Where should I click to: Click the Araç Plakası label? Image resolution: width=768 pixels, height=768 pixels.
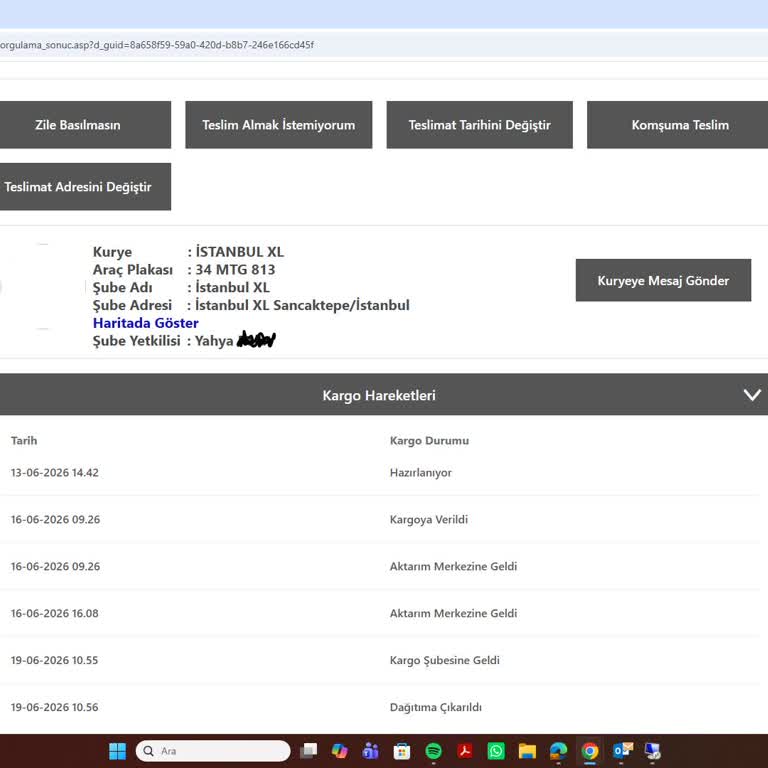133,270
